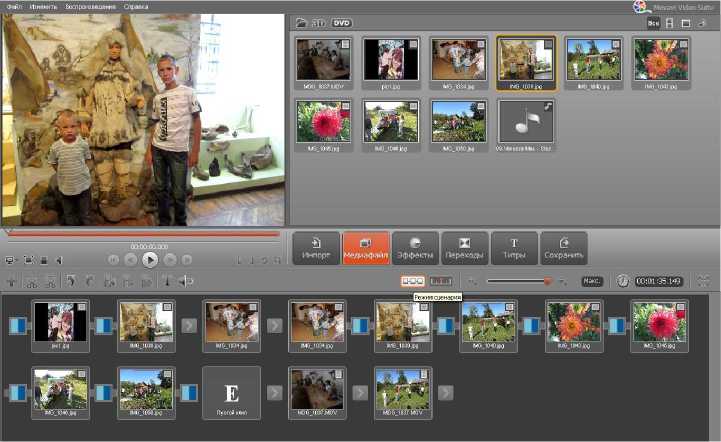Image resolution: width=721 pixels, height=442 pixels.
Task: Toggle storyboard mode view button
Action: point(412,282)
